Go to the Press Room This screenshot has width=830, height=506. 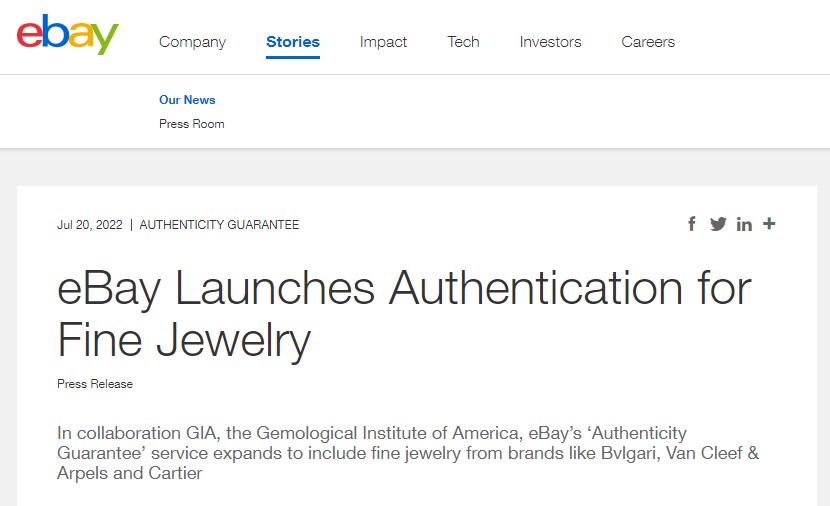(192, 124)
